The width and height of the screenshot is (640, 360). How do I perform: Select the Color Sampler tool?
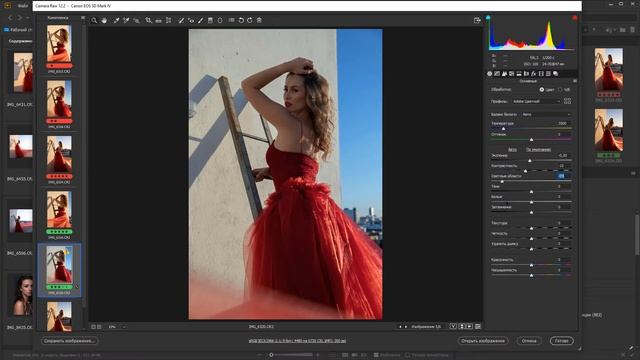(126, 20)
